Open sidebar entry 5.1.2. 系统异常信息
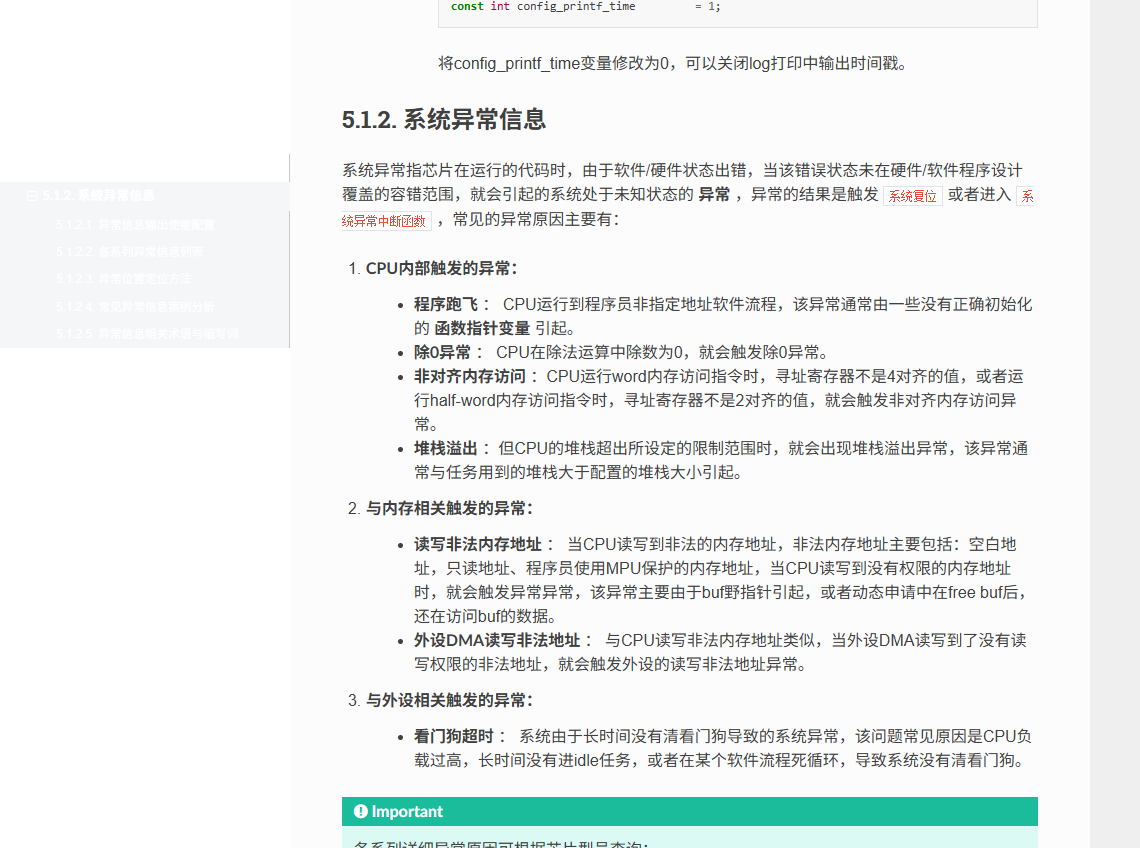The width and height of the screenshot is (1140, 848). point(98,196)
